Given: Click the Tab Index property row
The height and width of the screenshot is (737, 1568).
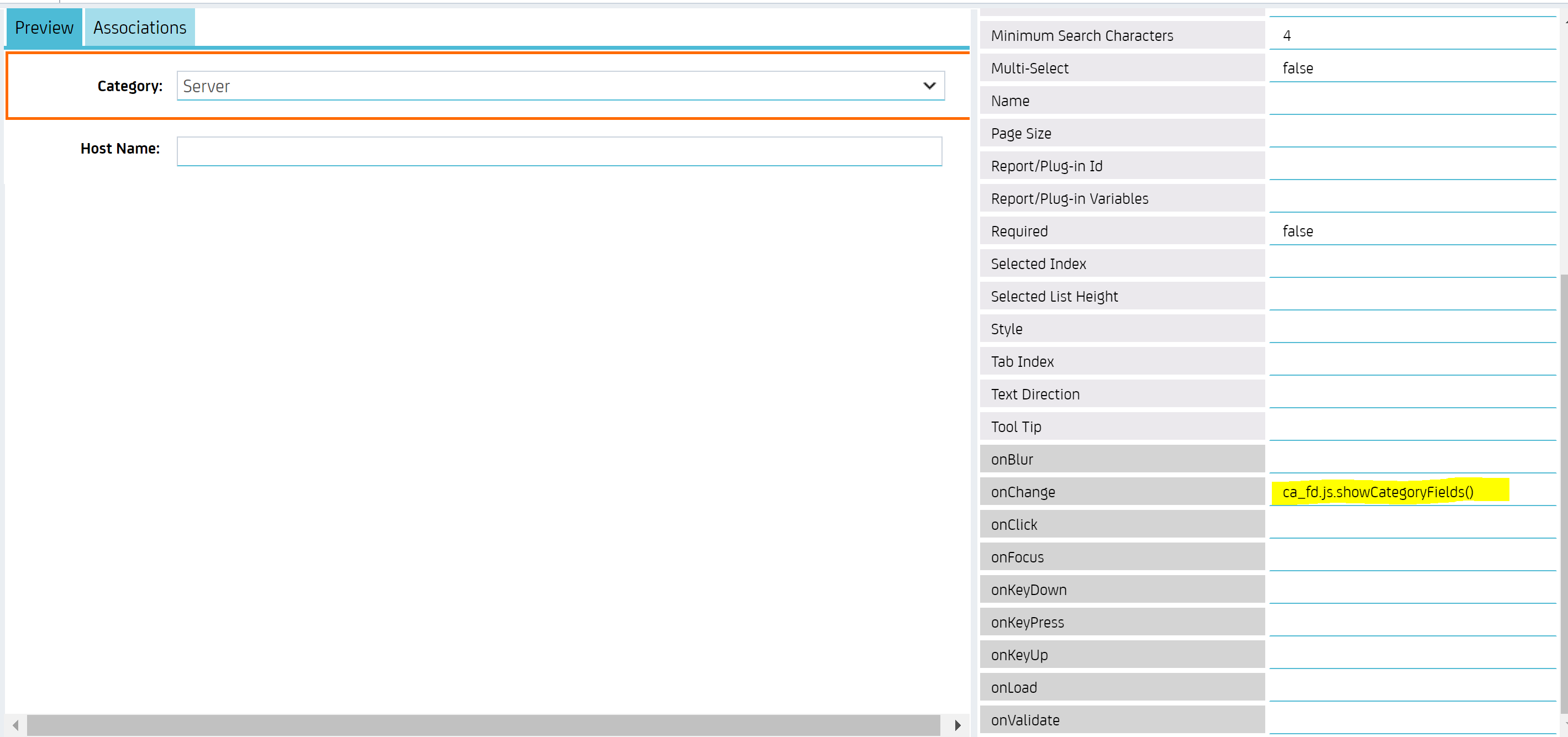Looking at the screenshot, I should pyautogui.click(x=1122, y=361).
